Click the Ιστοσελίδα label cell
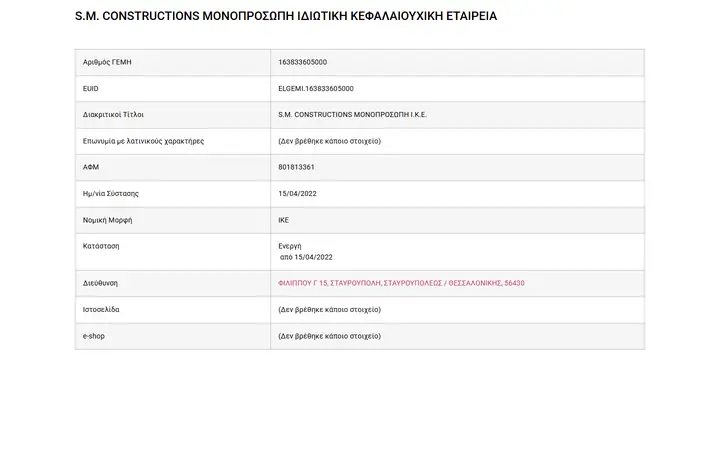Viewport: 720px width, 450px height. click(173, 310)
